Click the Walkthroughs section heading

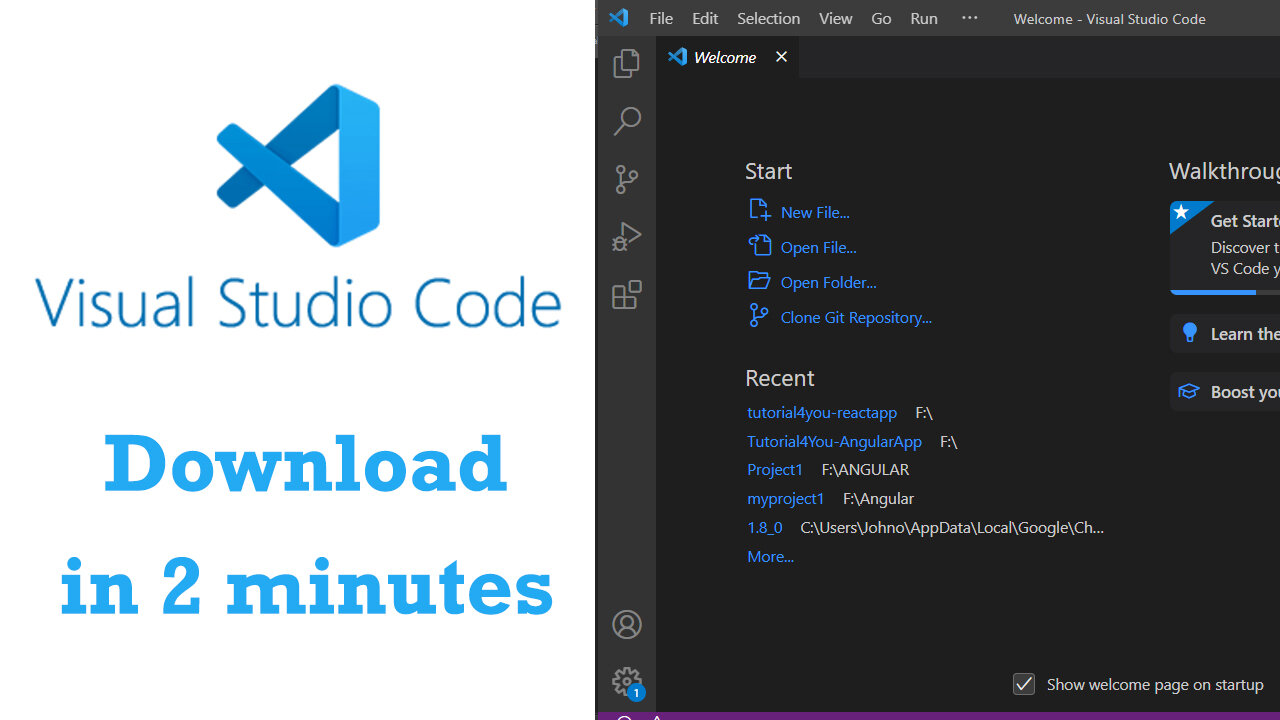point(1224,171)
